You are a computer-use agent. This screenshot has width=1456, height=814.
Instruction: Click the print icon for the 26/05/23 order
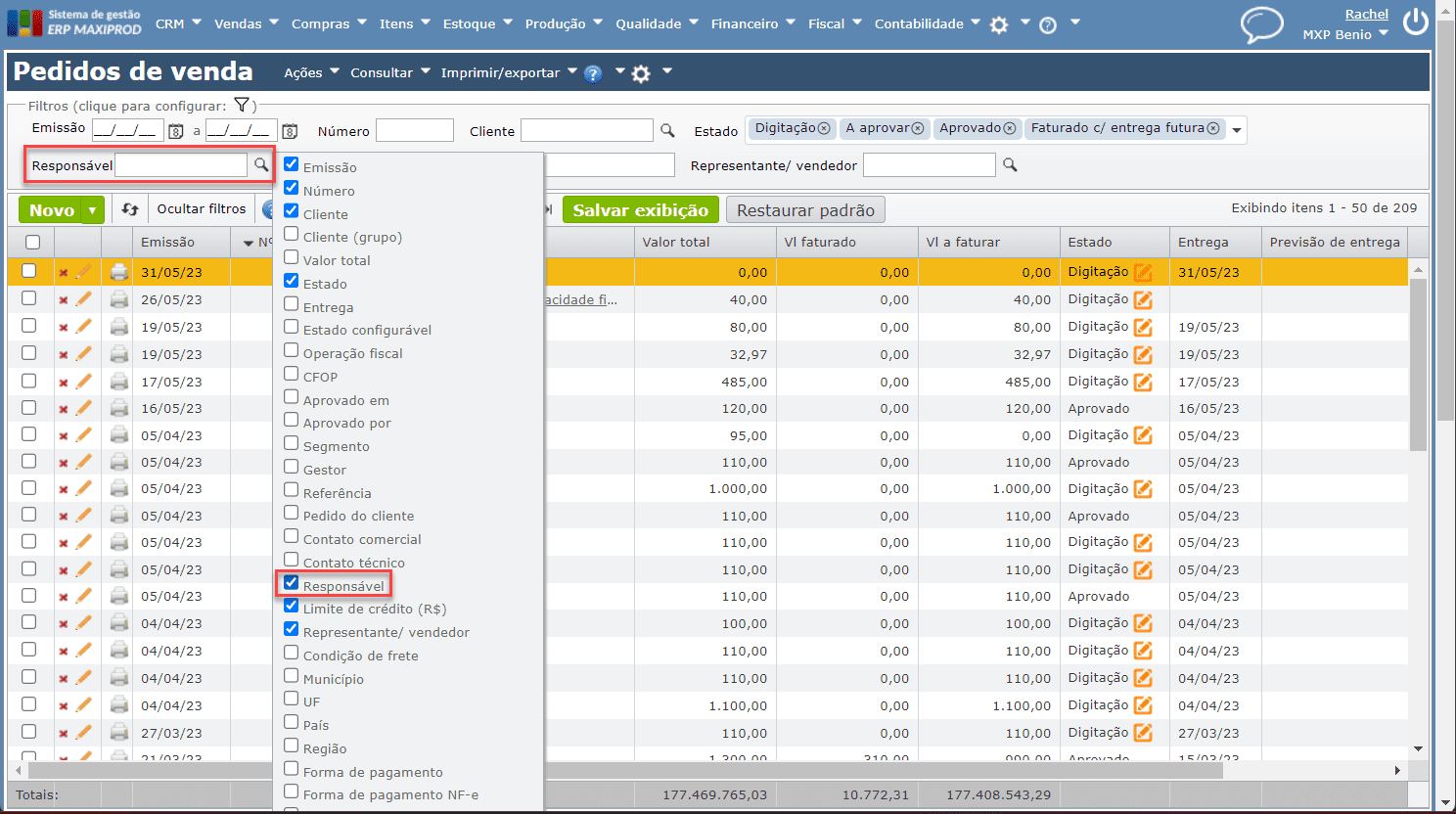[x=119, y=299]
